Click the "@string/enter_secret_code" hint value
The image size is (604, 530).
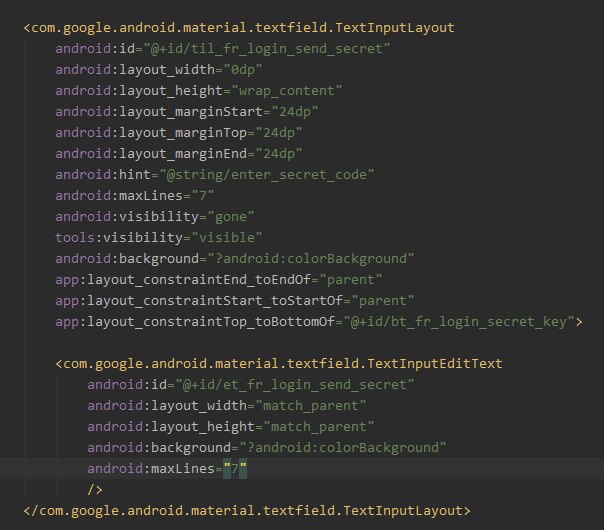pyautogui.click(x=266, y=175)
